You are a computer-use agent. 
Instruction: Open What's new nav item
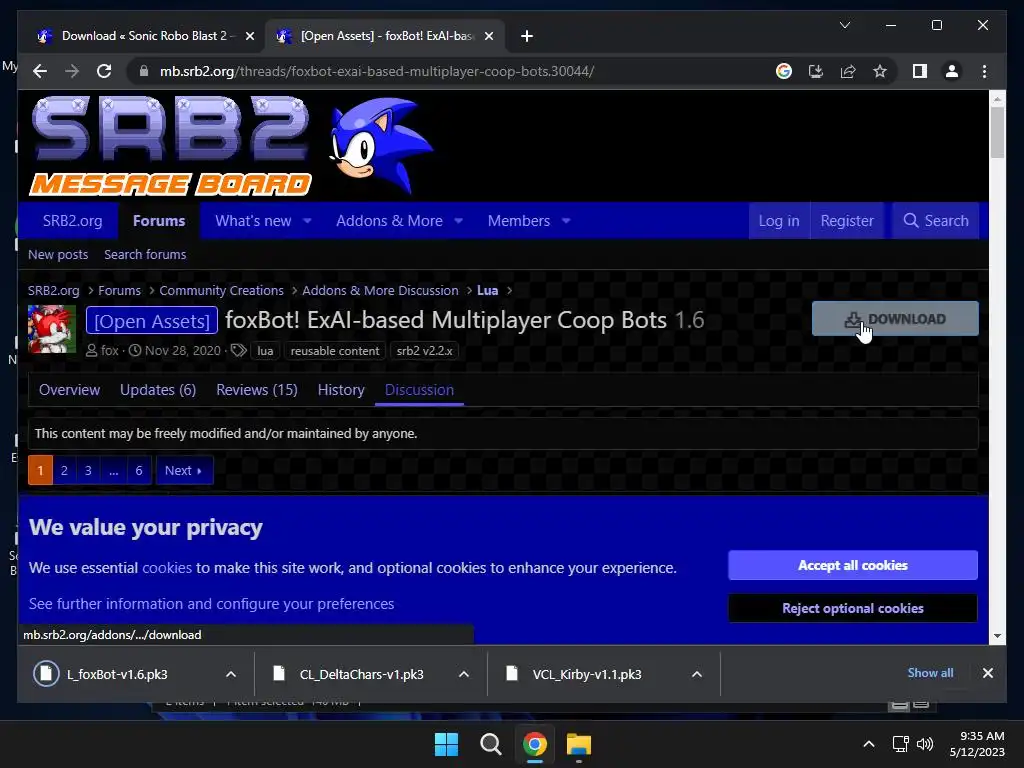click(253, 221)
